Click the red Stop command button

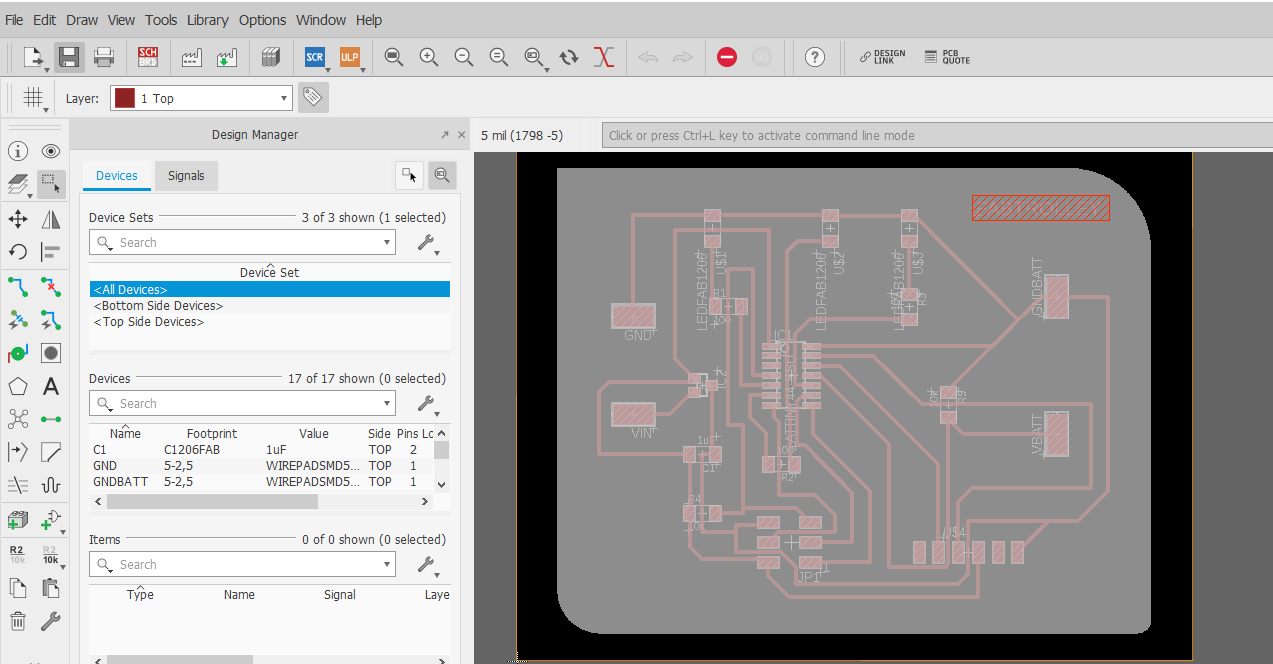[727, 57]
